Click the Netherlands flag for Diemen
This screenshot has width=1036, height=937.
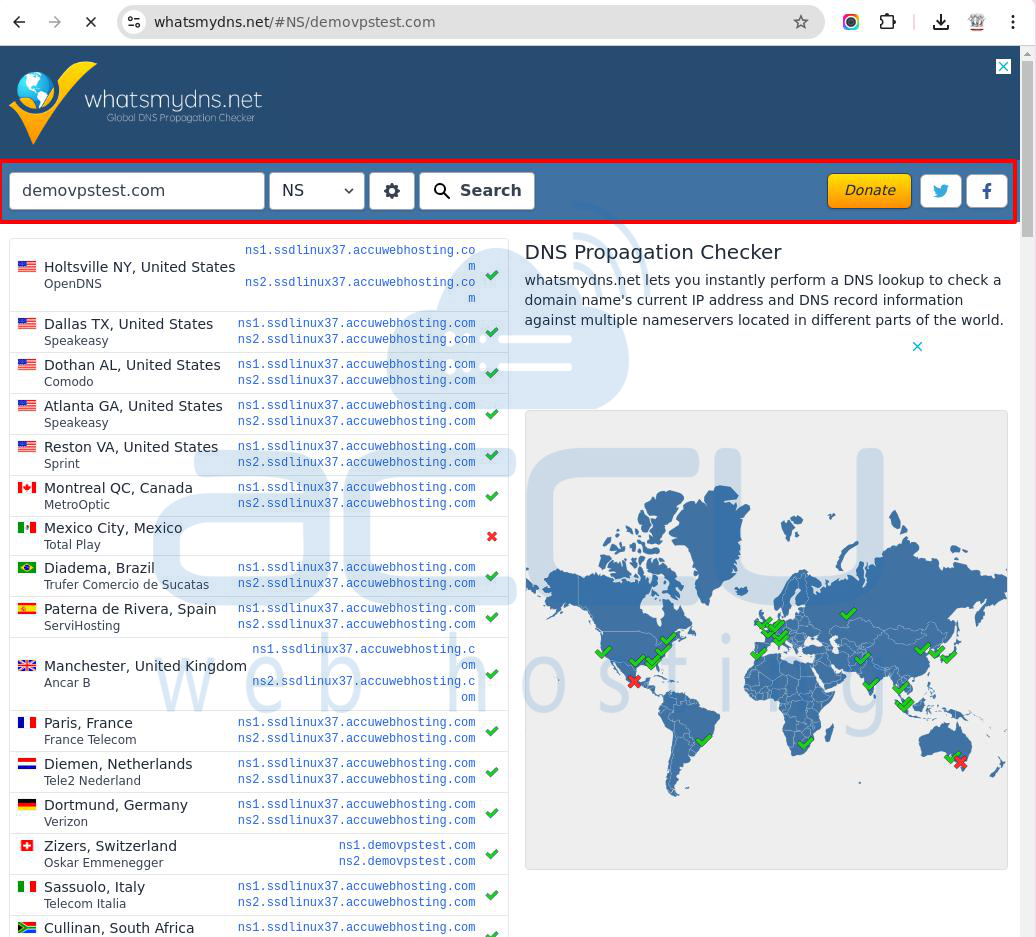pos(27,763)
